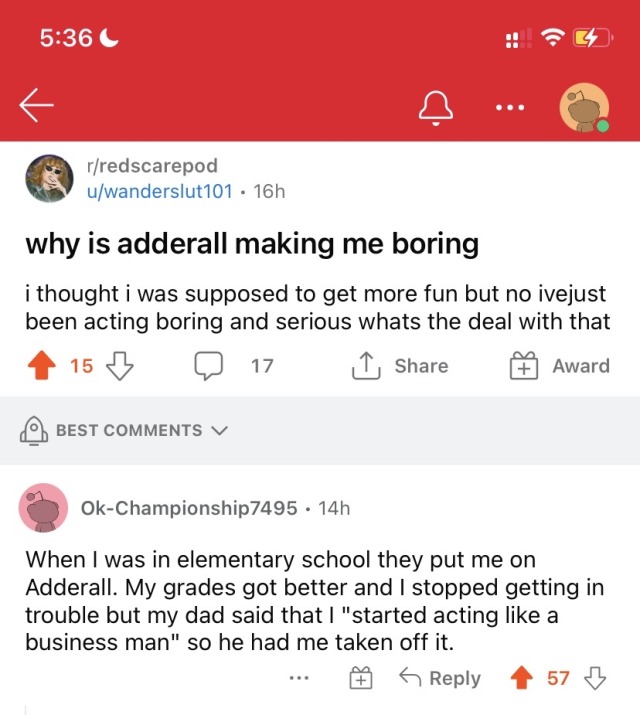Award the comment with gift icon

click(359, 679)
